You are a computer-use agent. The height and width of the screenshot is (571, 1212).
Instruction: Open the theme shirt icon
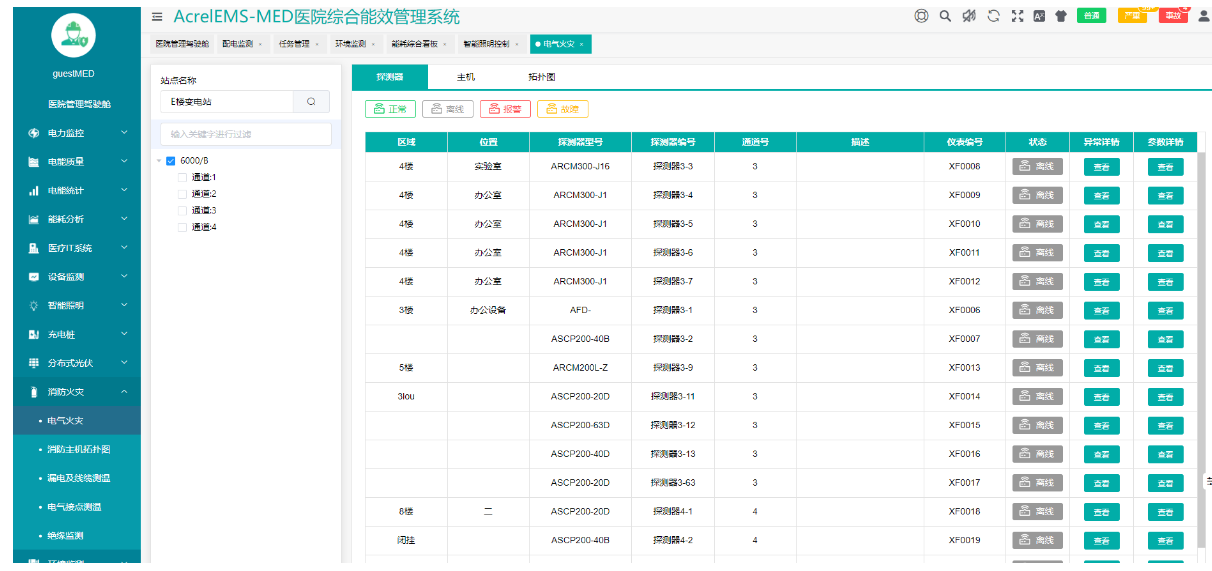pos(1061,16)
